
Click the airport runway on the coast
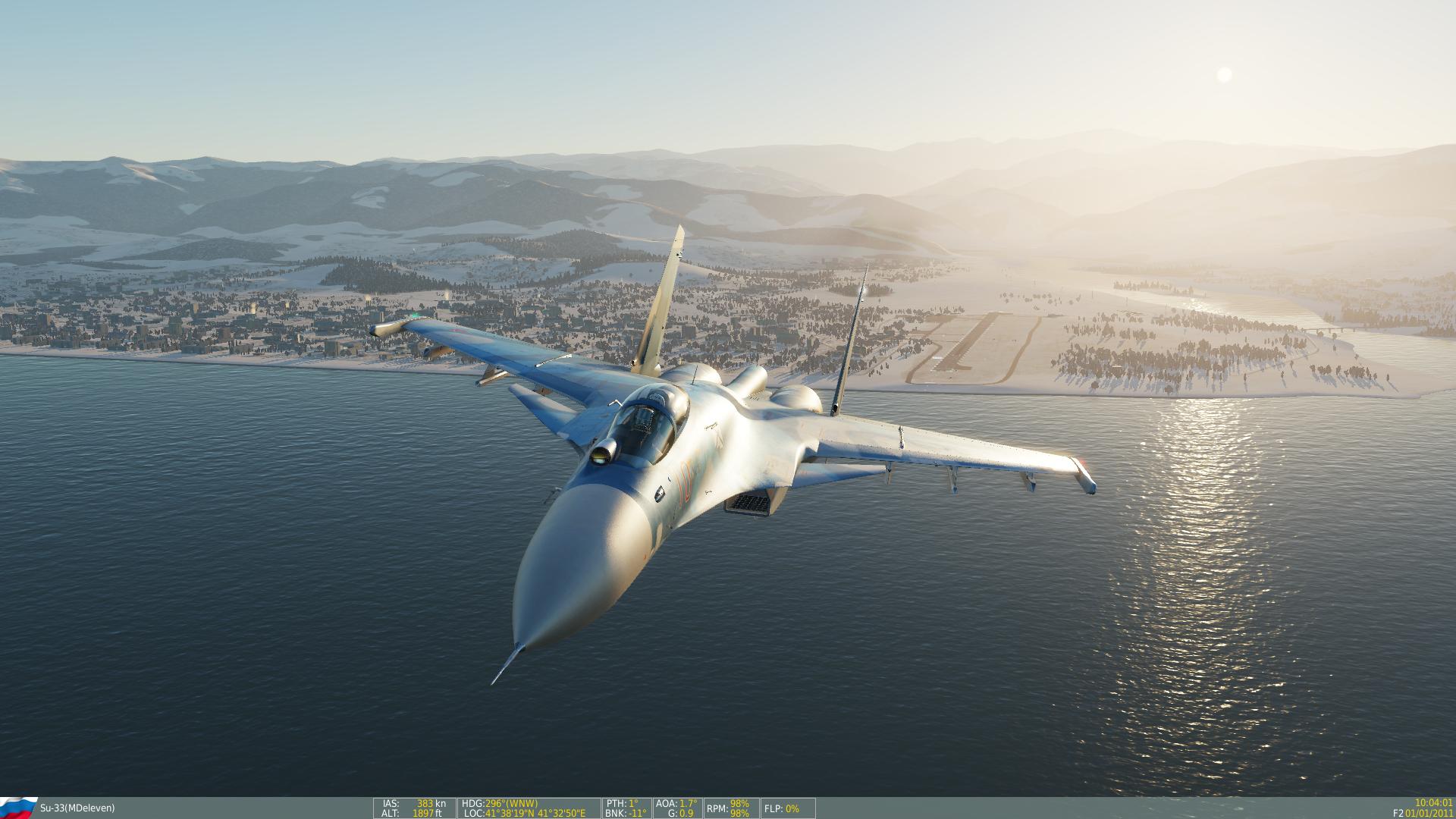point(968,342)
